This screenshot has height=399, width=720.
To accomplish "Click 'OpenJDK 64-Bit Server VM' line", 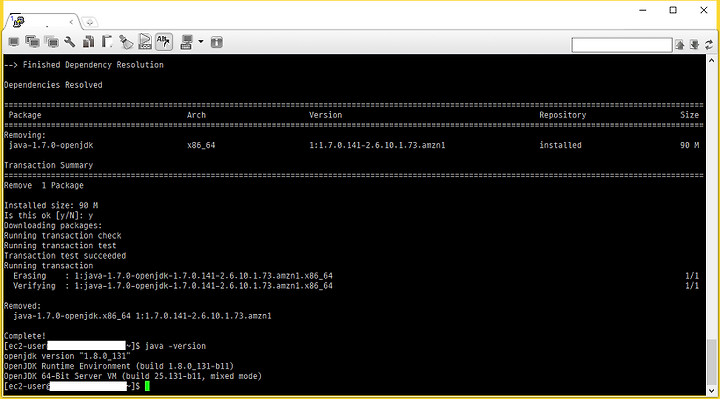I will click(133, 377).
